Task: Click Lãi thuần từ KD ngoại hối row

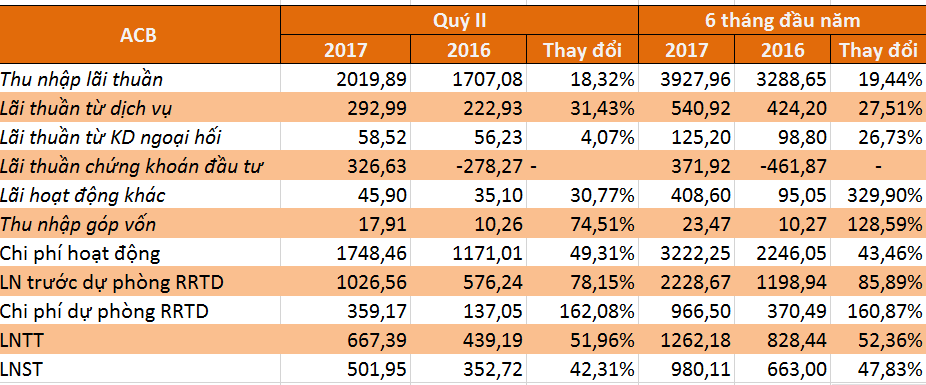Action: pos(463,136)
